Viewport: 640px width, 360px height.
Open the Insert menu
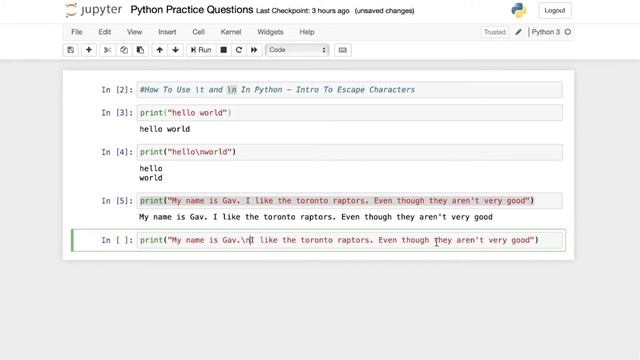pos(167,32)
